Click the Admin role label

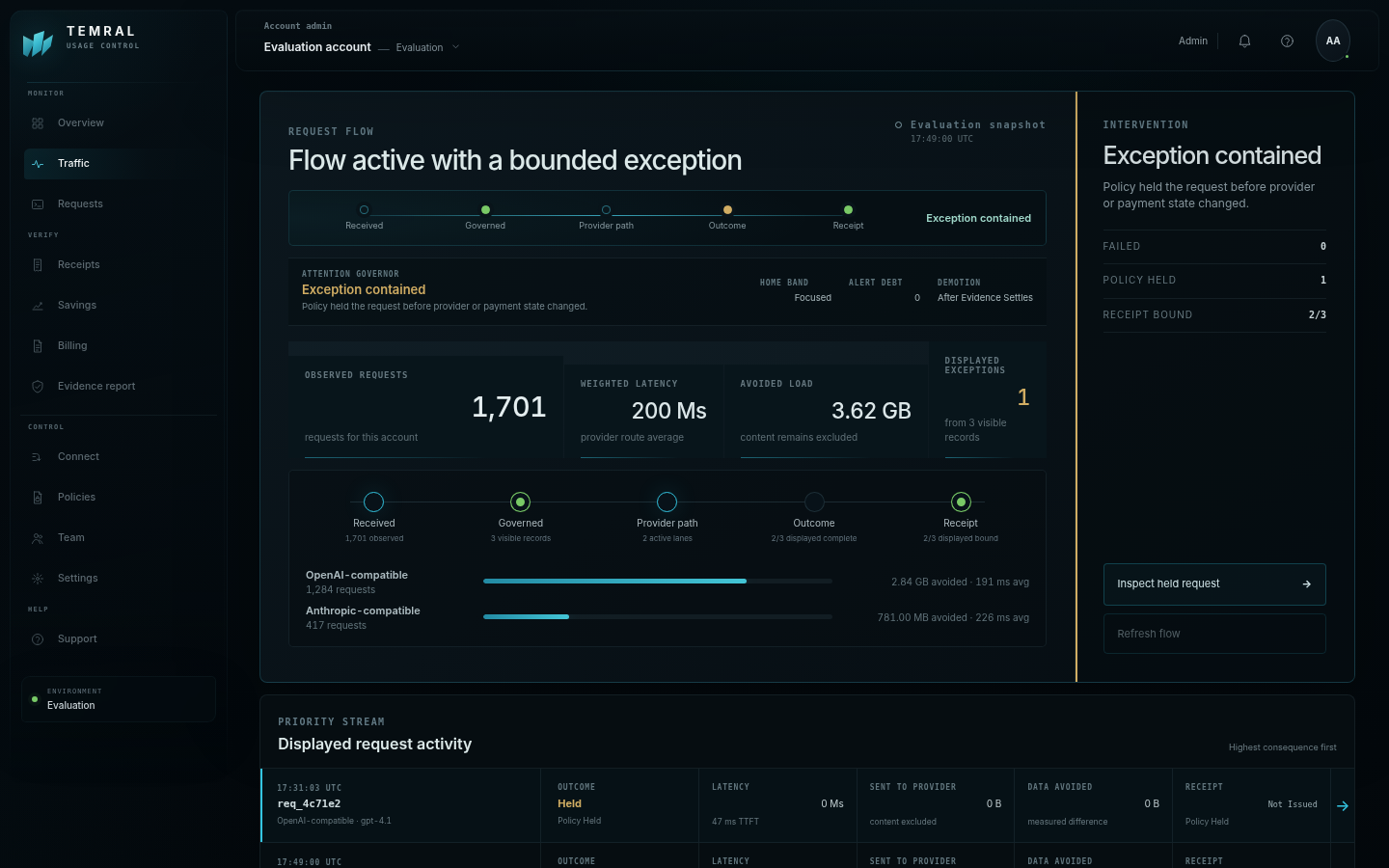1193,41
